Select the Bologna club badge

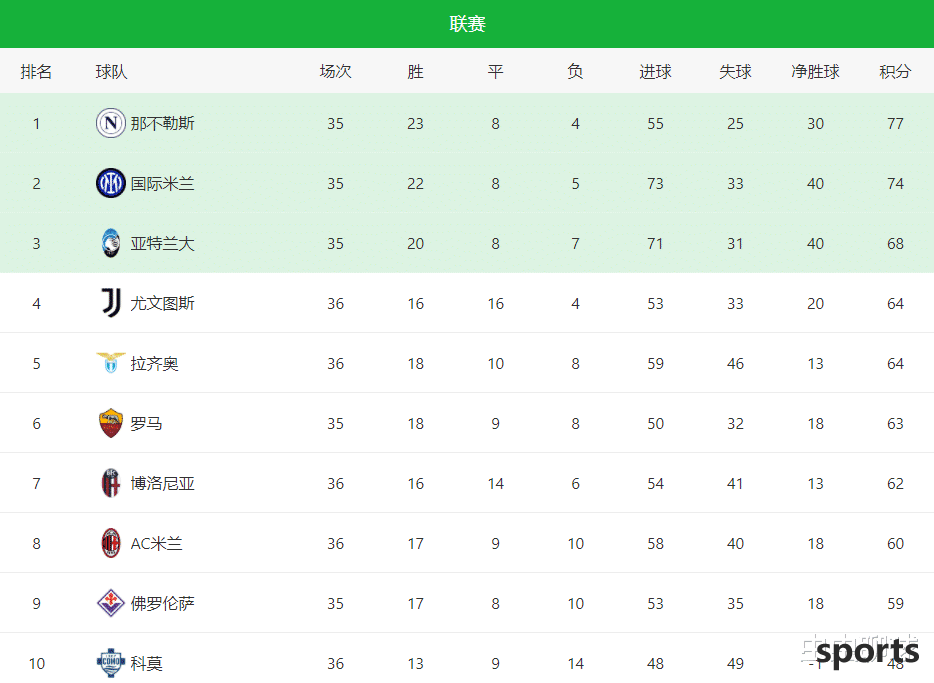(111, 483)
